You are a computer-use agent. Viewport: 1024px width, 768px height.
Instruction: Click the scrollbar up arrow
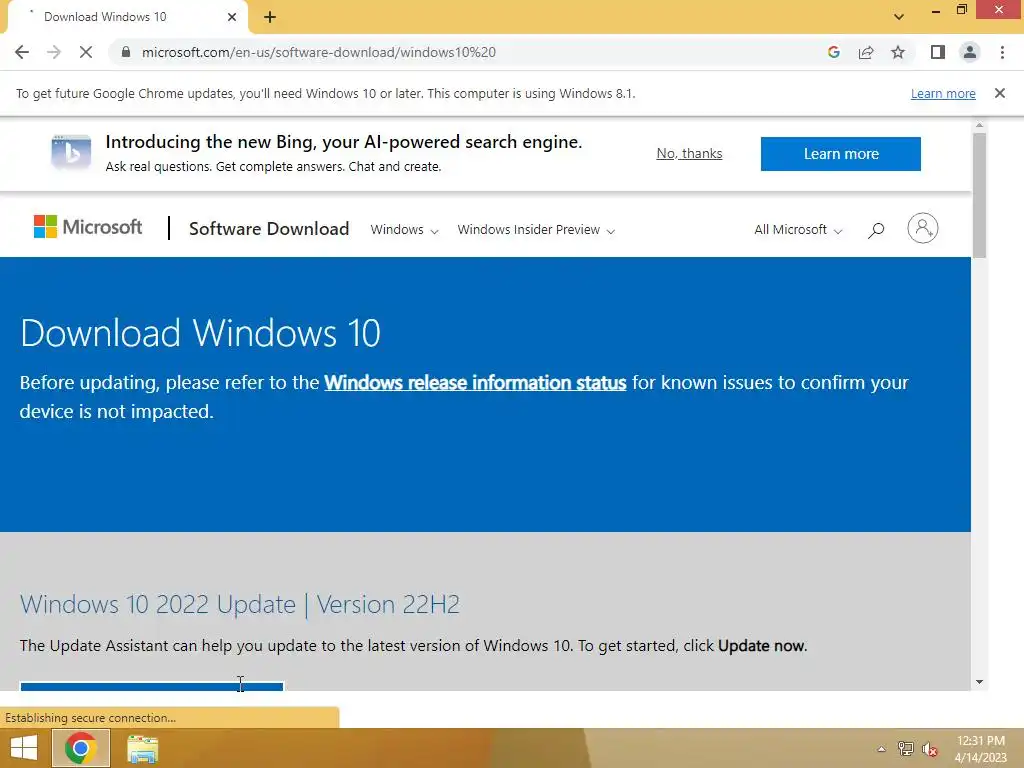point(979,125)
